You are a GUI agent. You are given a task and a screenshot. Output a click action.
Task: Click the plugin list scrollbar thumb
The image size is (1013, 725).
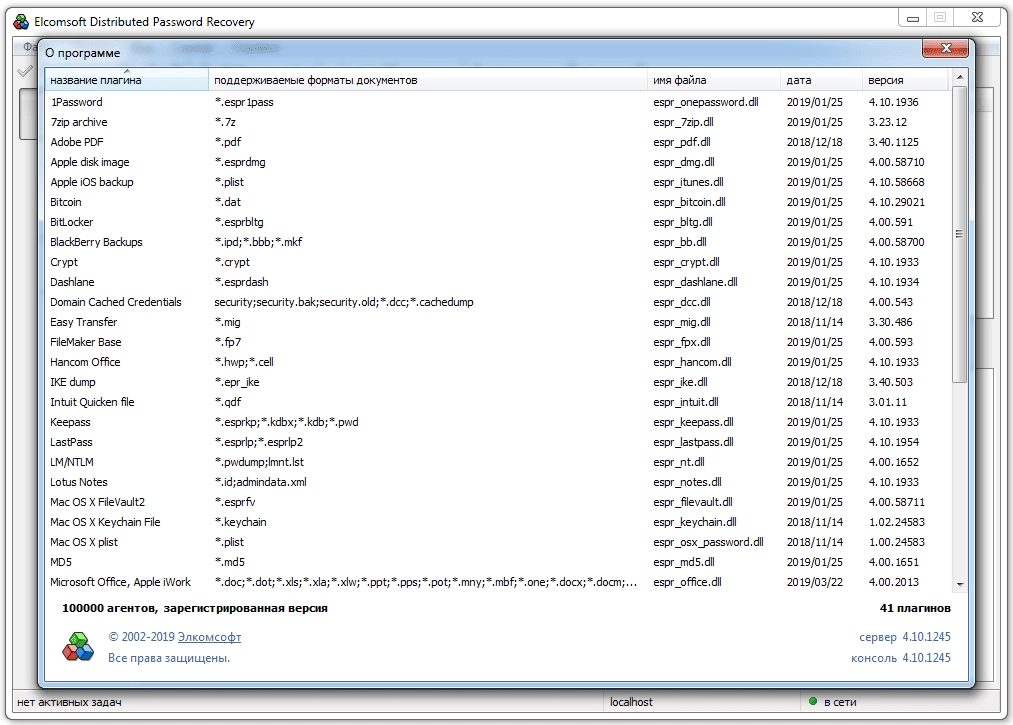click(x=960, y=234)
